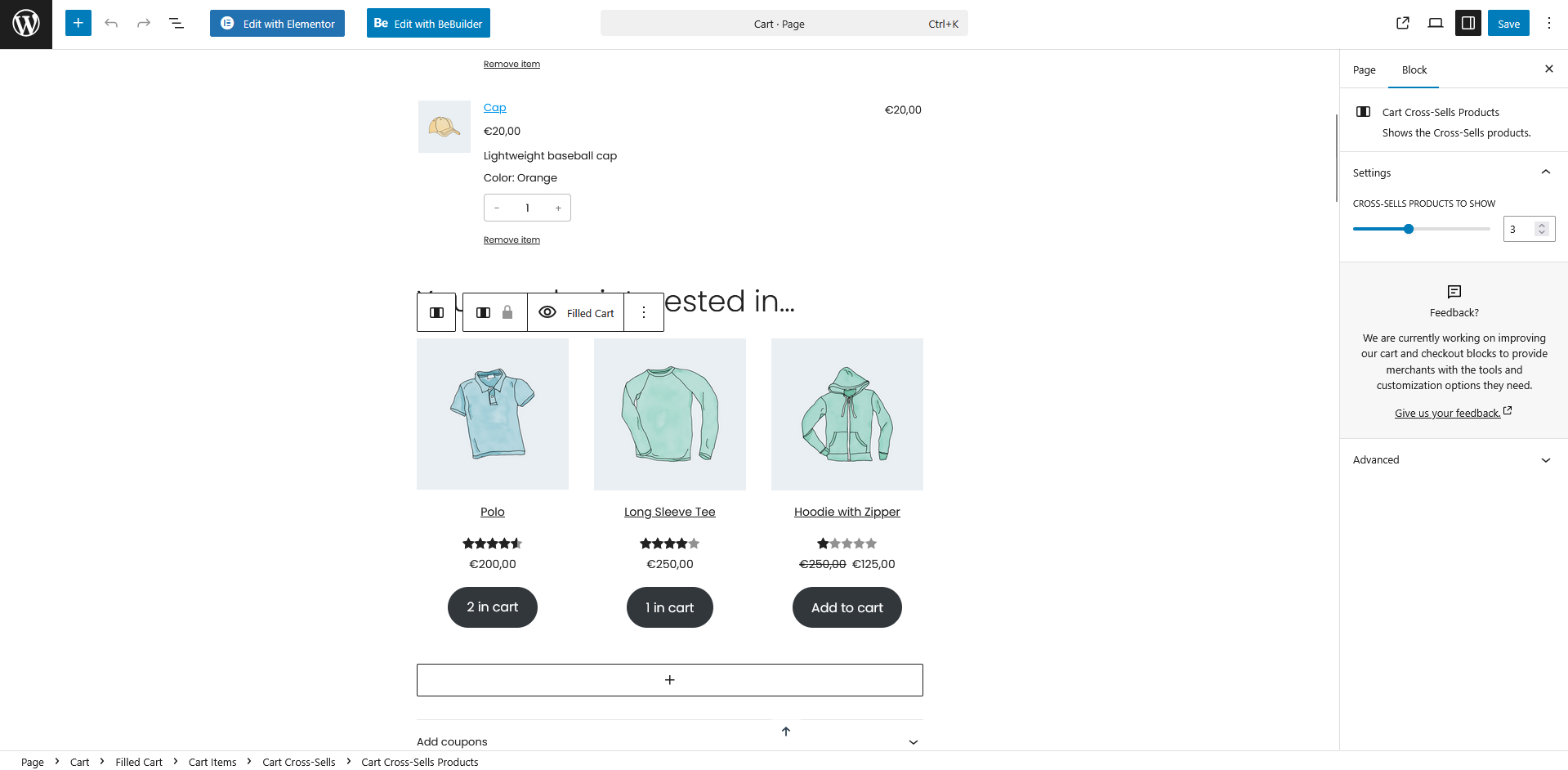
Task: Open the block inserter plus button
Action: click(78, 24)
